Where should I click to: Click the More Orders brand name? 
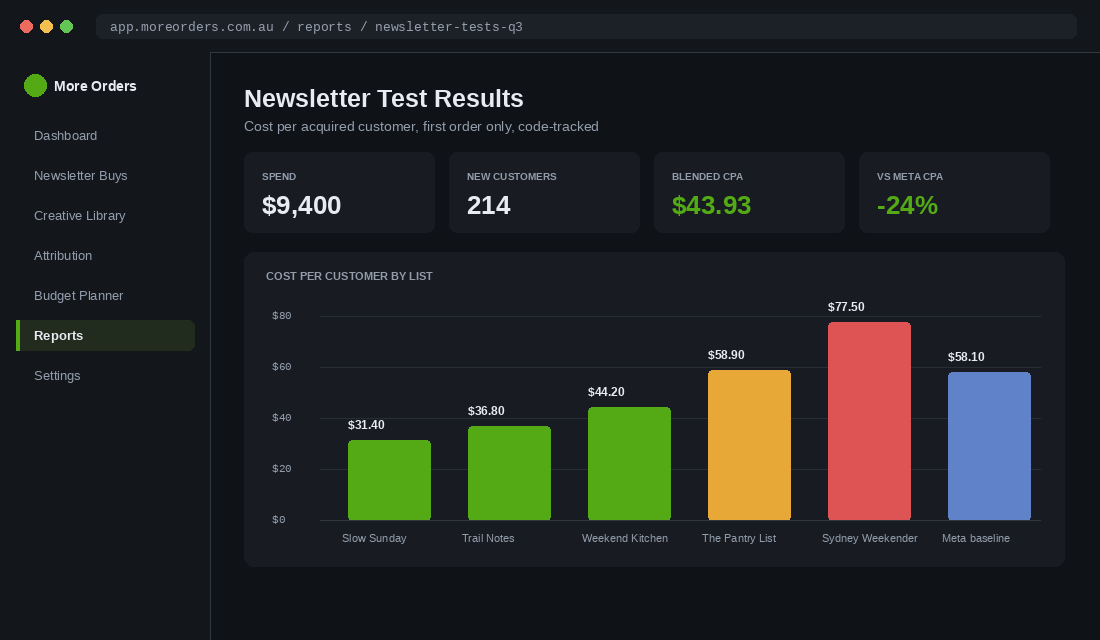click(x=95, y=86)
